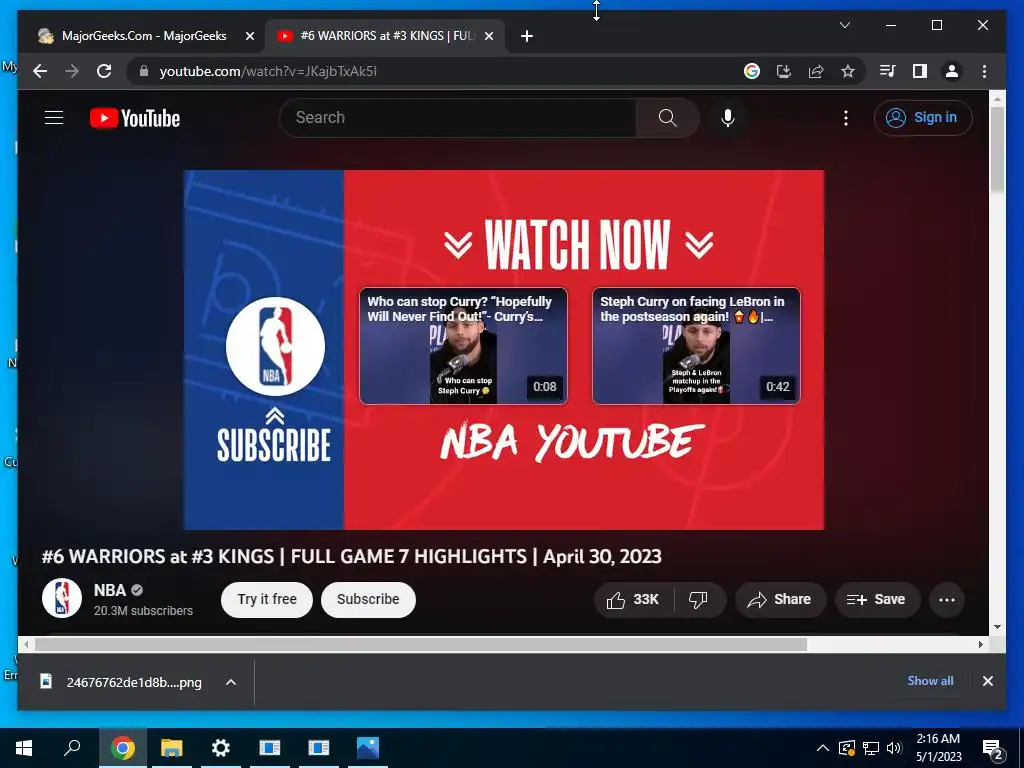Open the YouTube hamburger guide menu
The image size is (1024, 768).
click(54, 118)
